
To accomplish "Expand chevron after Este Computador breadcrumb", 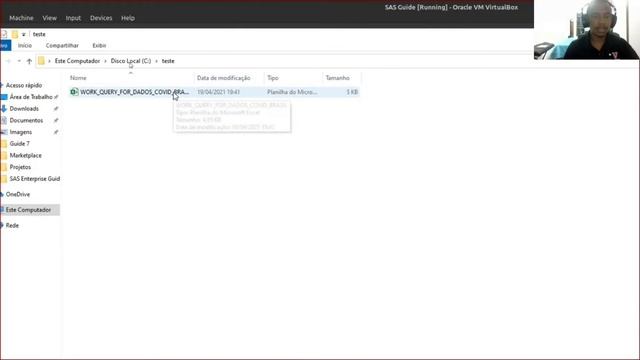I will tap(105, 61).
